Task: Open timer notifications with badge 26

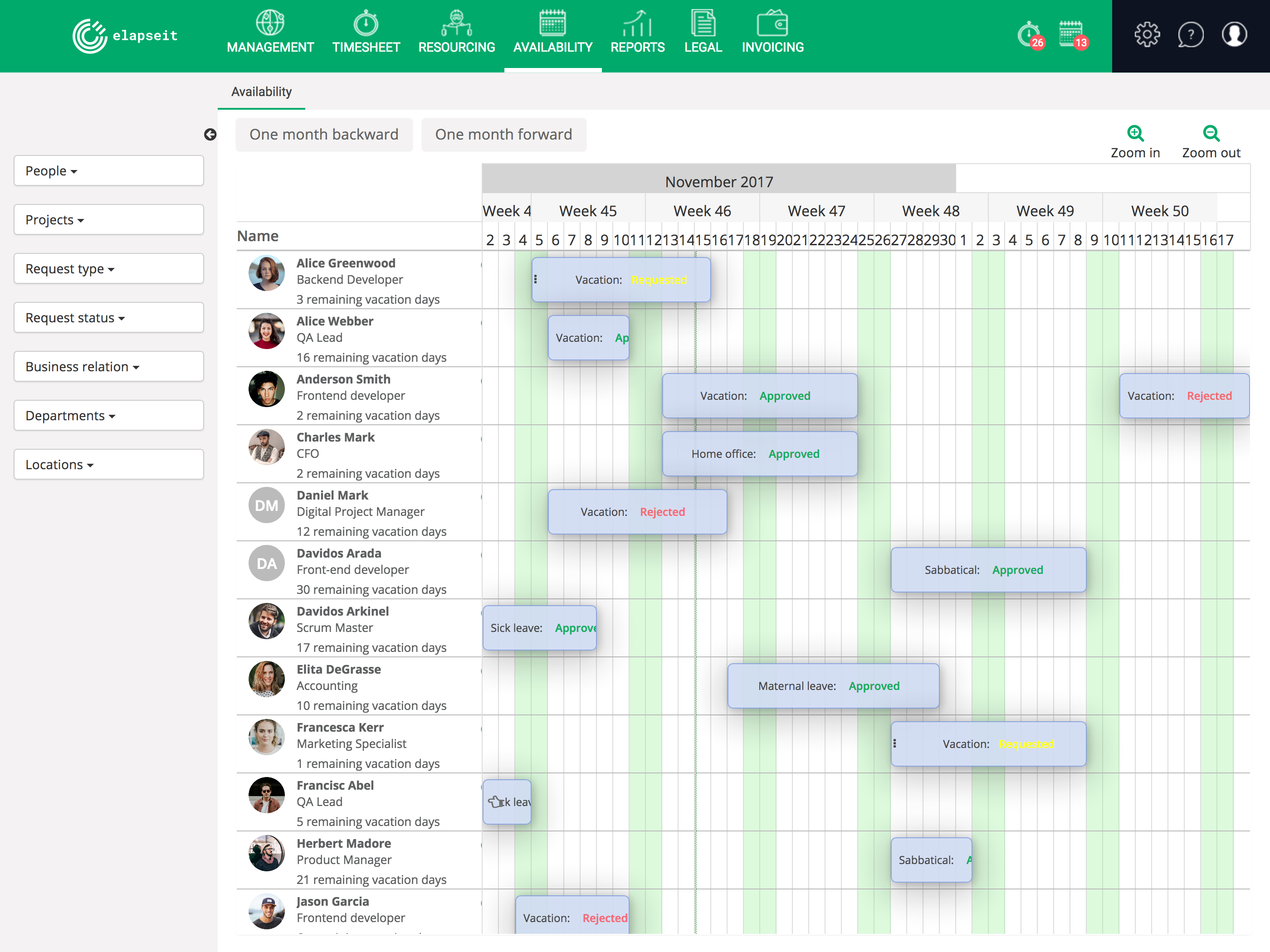Action: [1030, 35]
